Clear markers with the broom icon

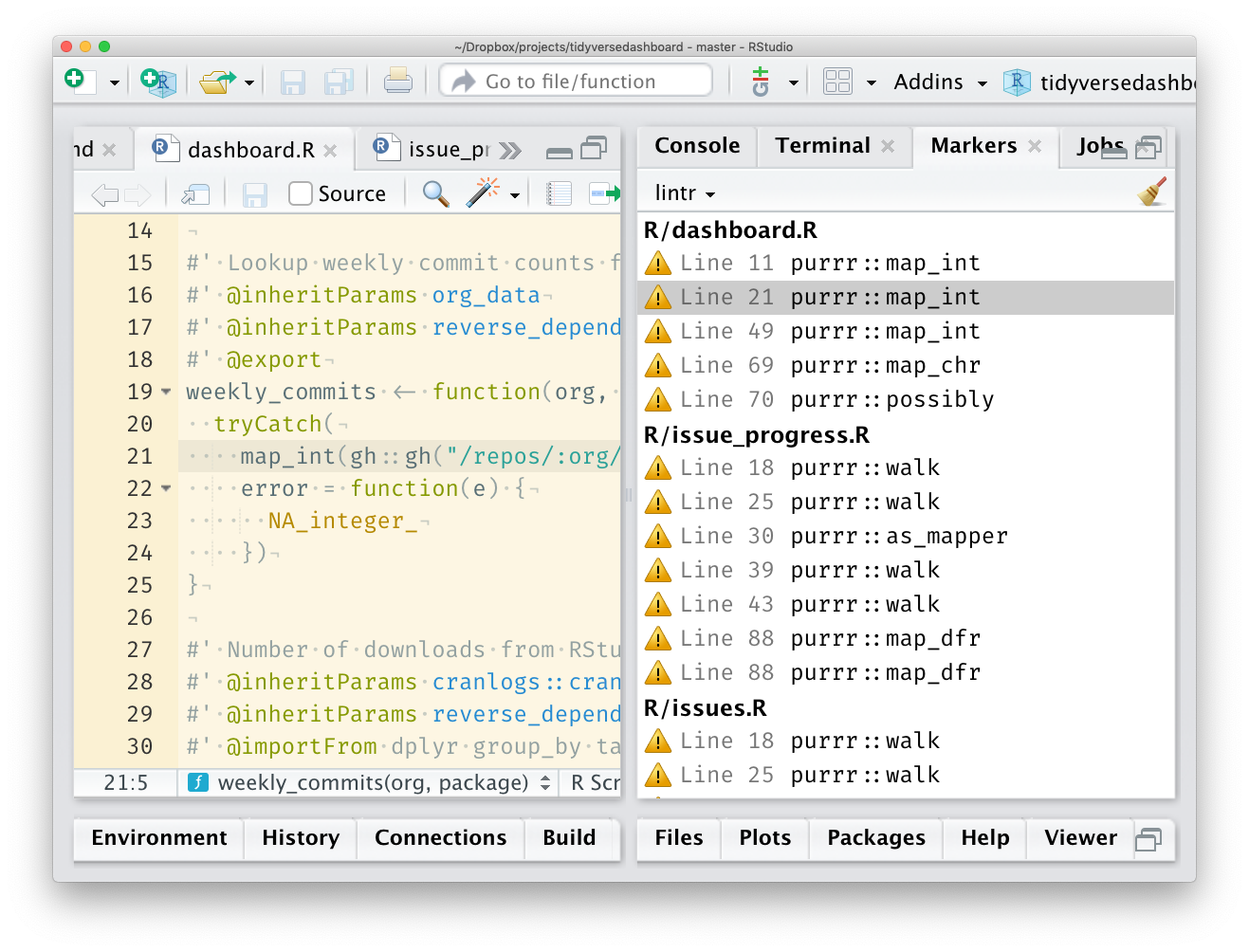1151,192
